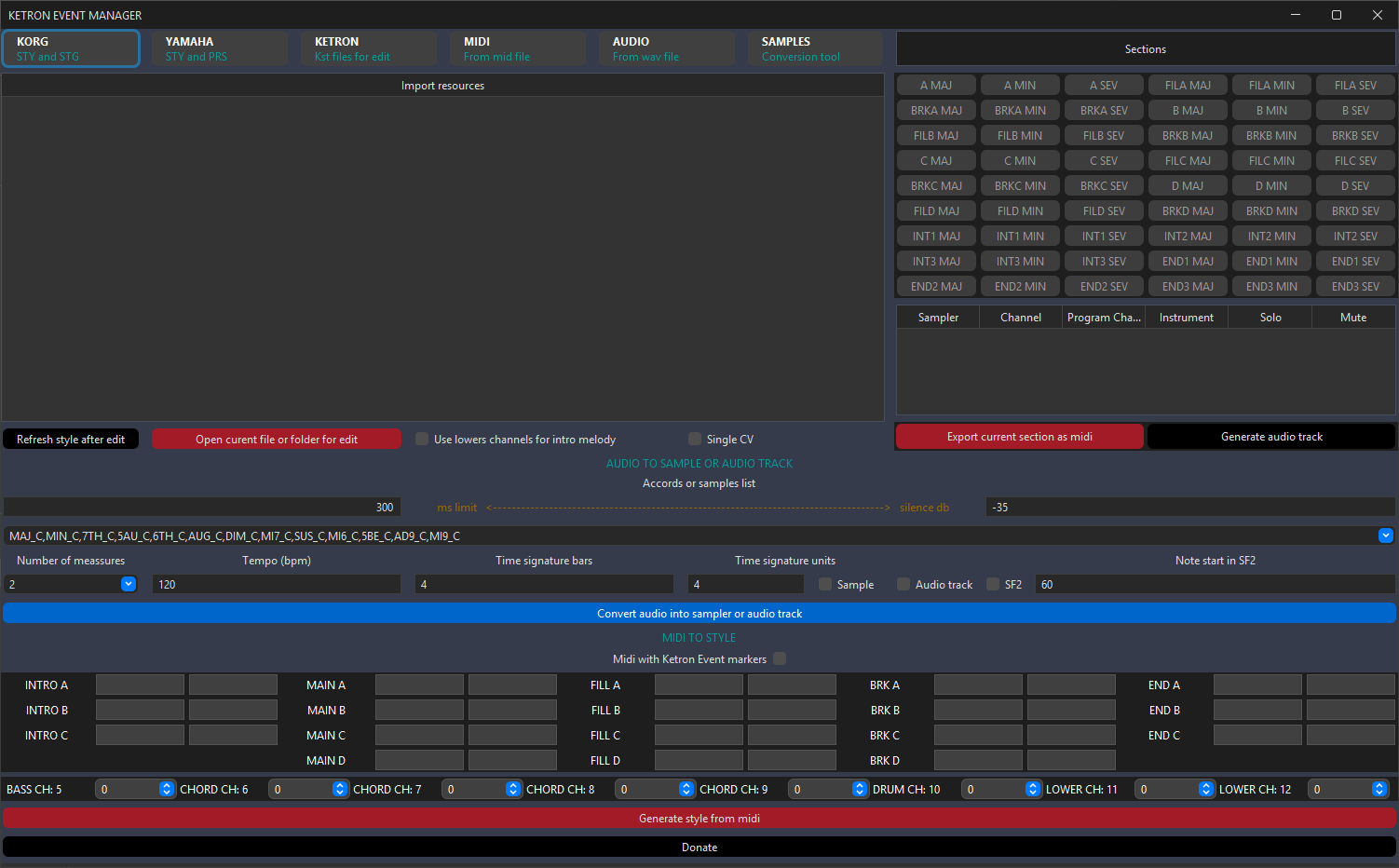The image size is (1399, 868).
Task: Click Convert audio into sampler or audio track
Action: tap(699, 613)
